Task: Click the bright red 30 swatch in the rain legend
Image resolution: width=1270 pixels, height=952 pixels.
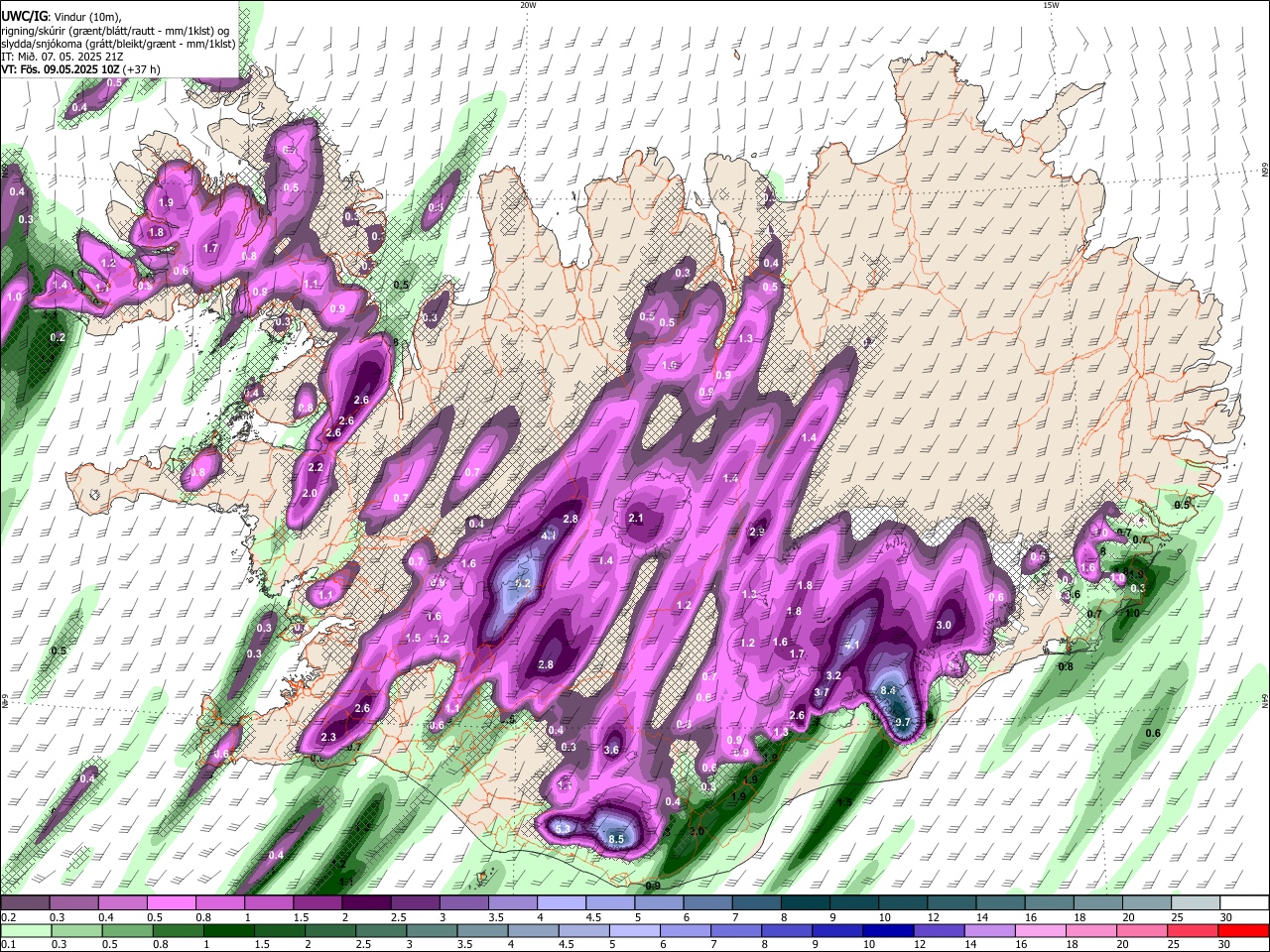Action: 1245,930
